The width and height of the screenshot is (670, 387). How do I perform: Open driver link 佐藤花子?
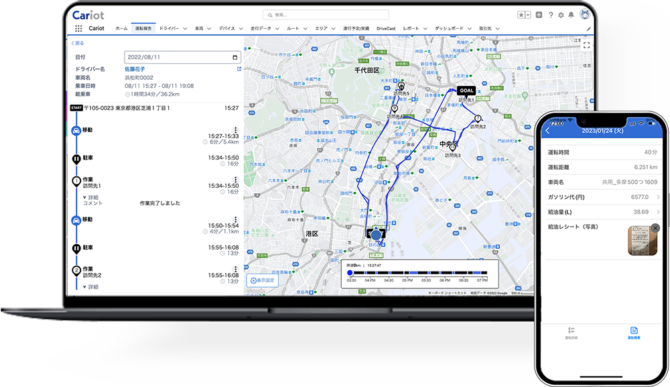coord(135,69)
